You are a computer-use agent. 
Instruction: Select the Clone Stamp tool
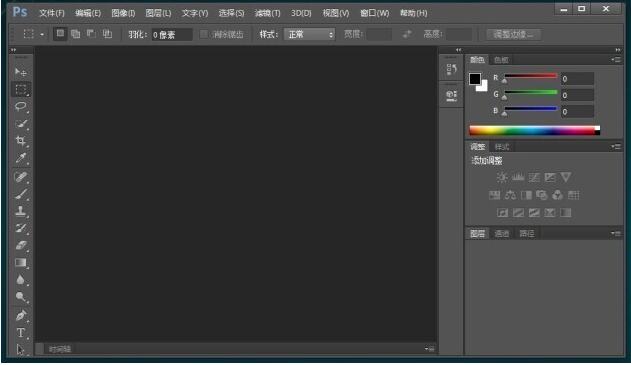(x=21, y=211)
